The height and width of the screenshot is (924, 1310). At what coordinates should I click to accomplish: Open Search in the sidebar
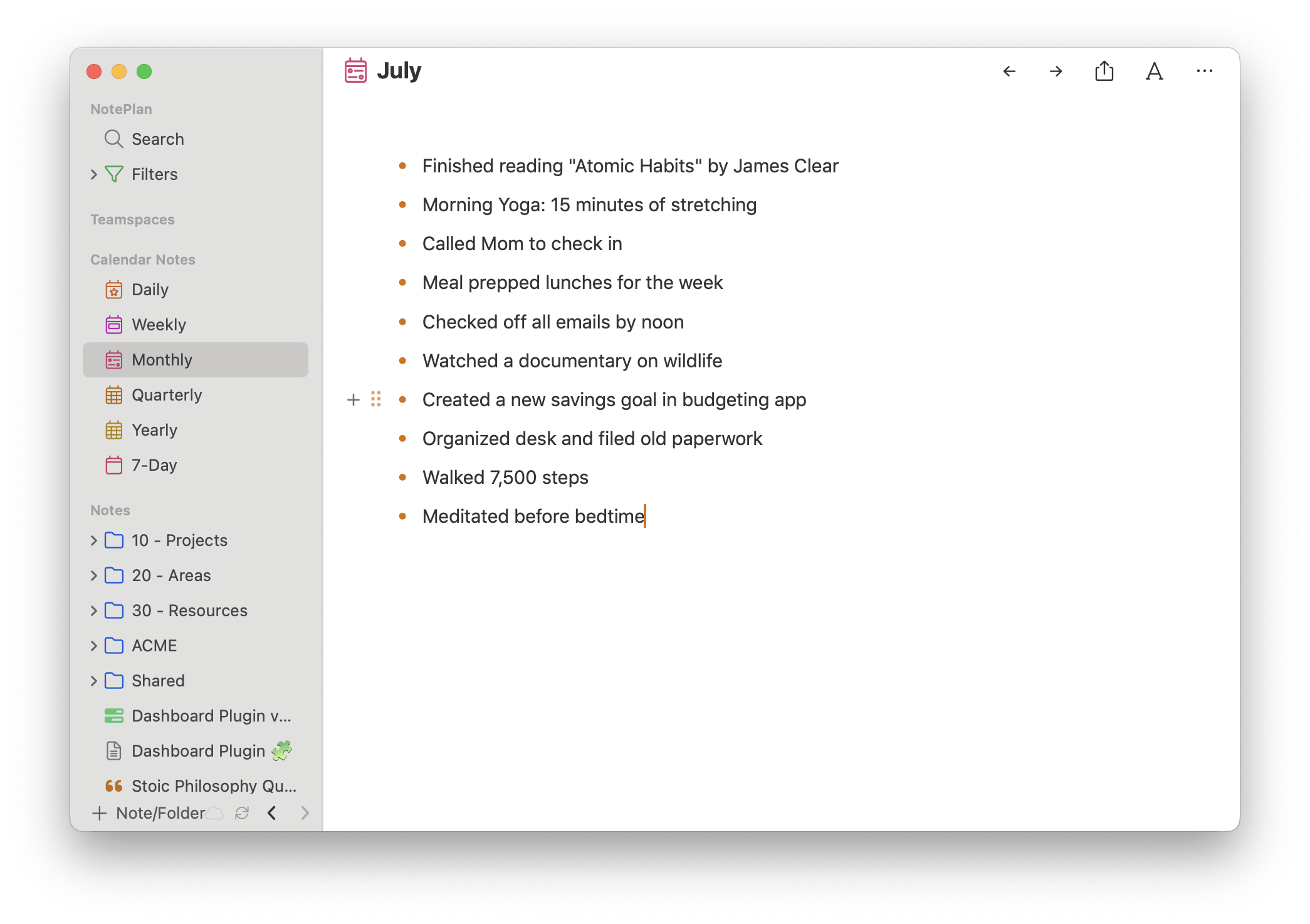click(157, 139)
